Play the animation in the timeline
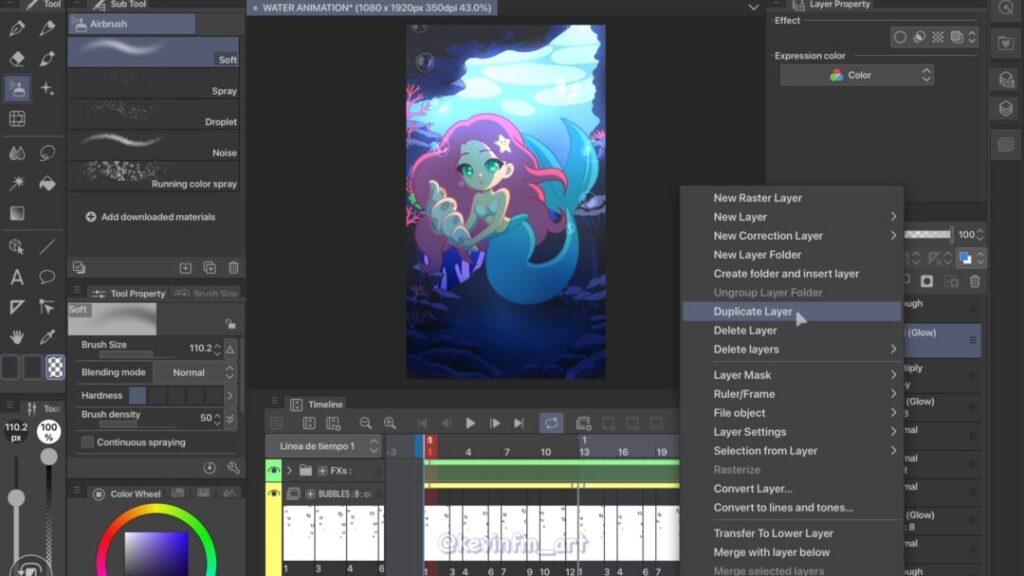The image size is (1024, 576). [x=470, y=423]
